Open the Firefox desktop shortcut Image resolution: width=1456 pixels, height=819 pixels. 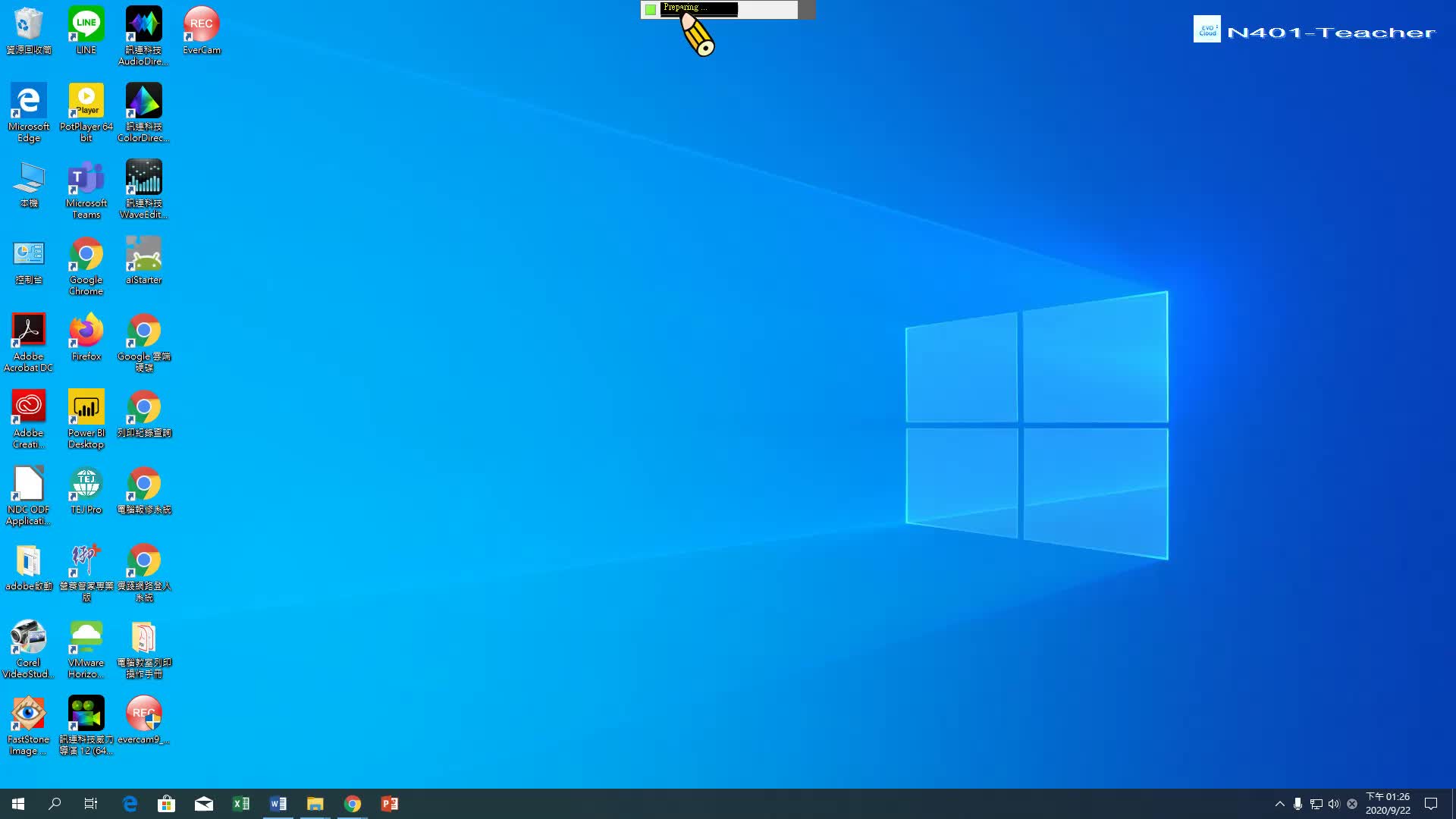pos(86,337)
